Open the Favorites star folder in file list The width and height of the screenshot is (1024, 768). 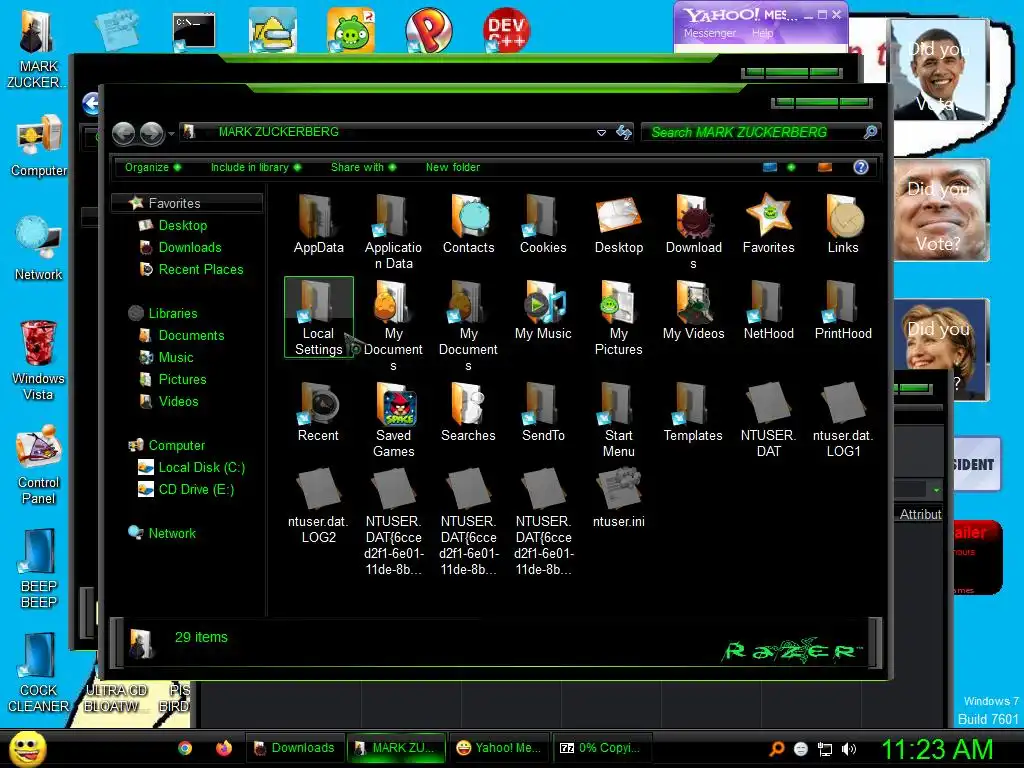click(x=769, y=224)
